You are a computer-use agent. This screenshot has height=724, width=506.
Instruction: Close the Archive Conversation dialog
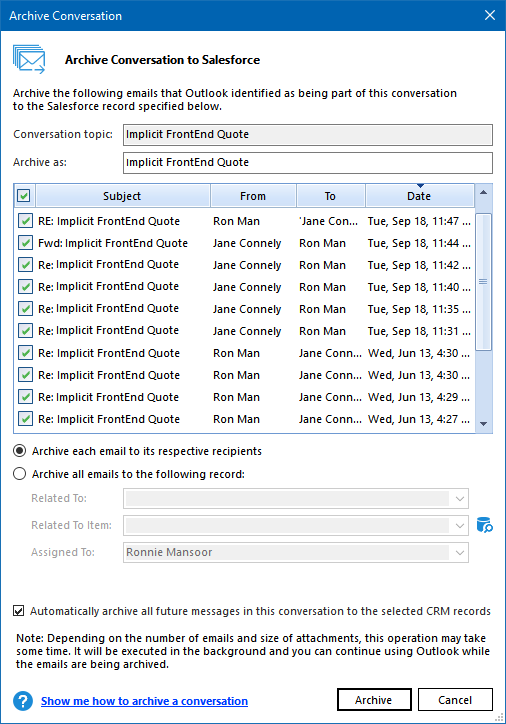pyautogui.click(x=490, y=15)
